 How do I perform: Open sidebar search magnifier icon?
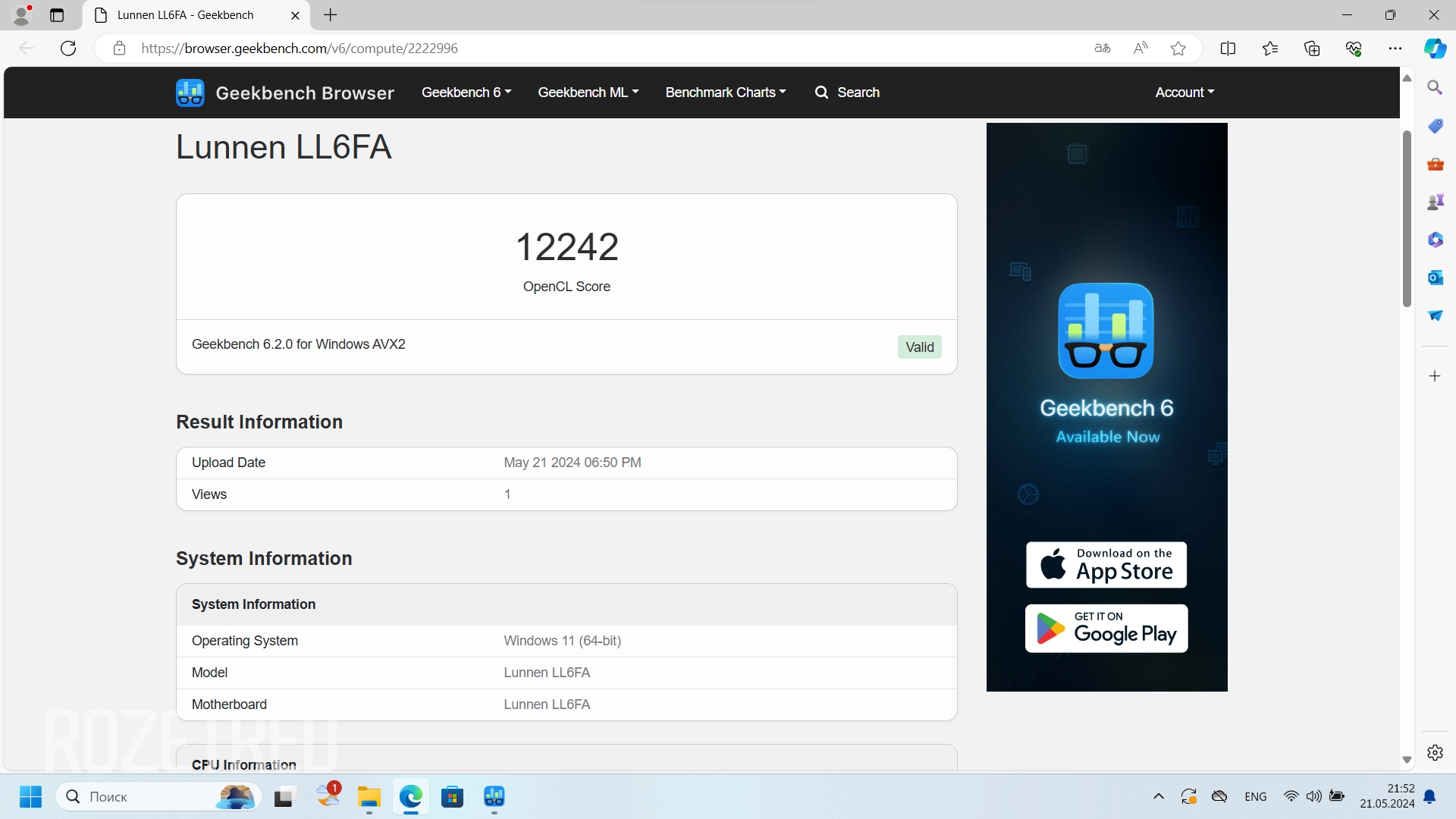pos(1435,88)
